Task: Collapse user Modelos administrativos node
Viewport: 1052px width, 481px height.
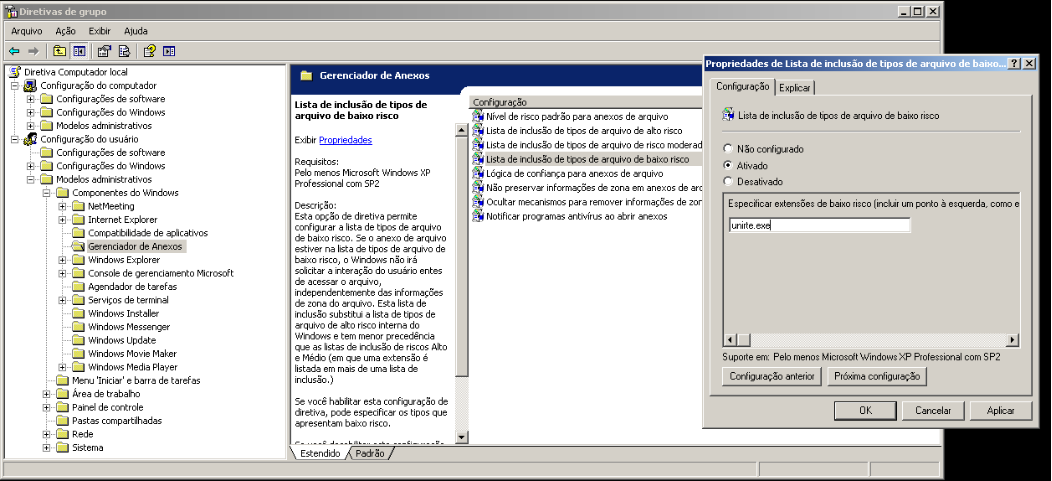Action: (30, 179)
